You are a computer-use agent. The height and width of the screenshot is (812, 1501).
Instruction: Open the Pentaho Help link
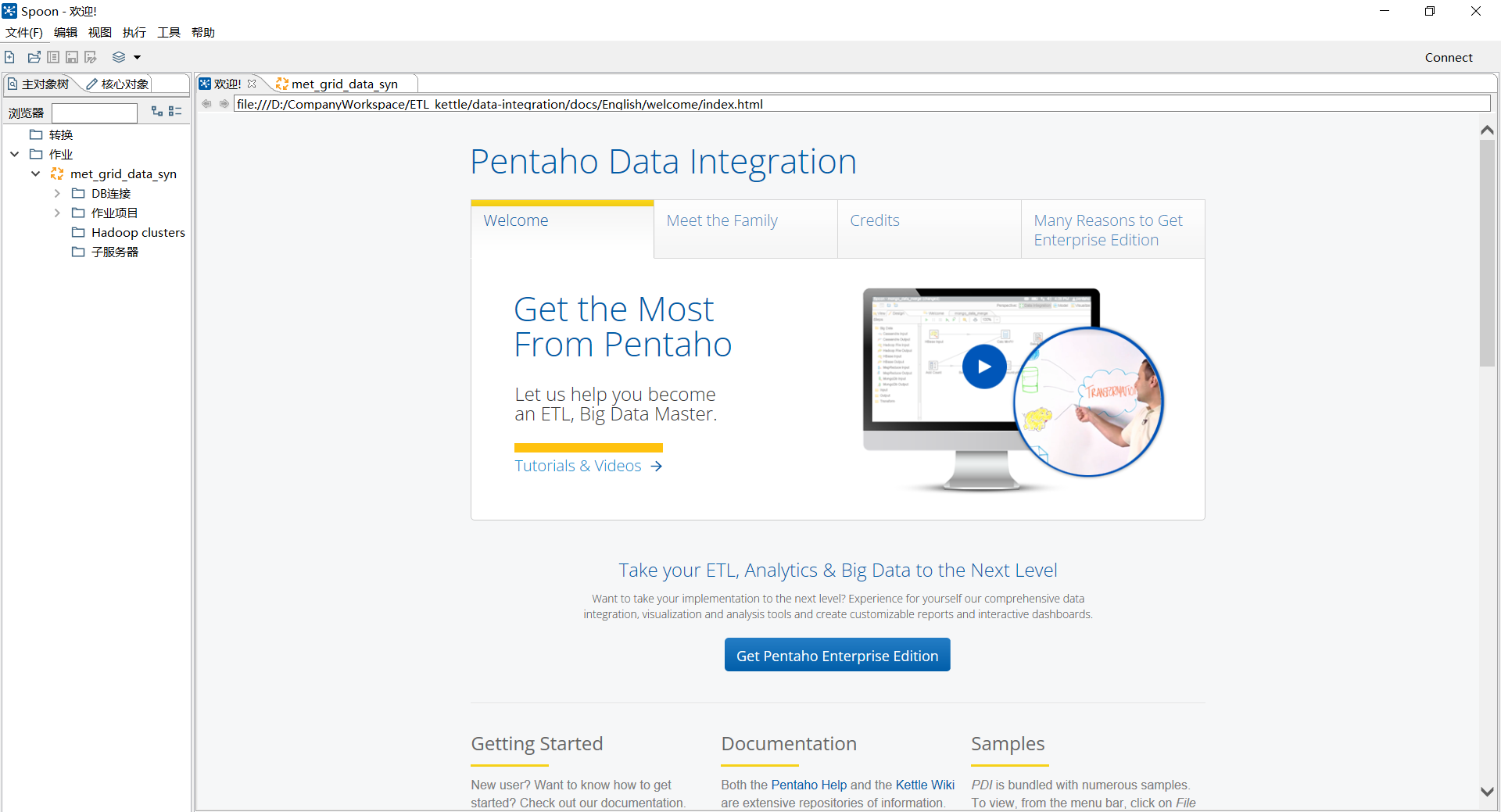809,785
